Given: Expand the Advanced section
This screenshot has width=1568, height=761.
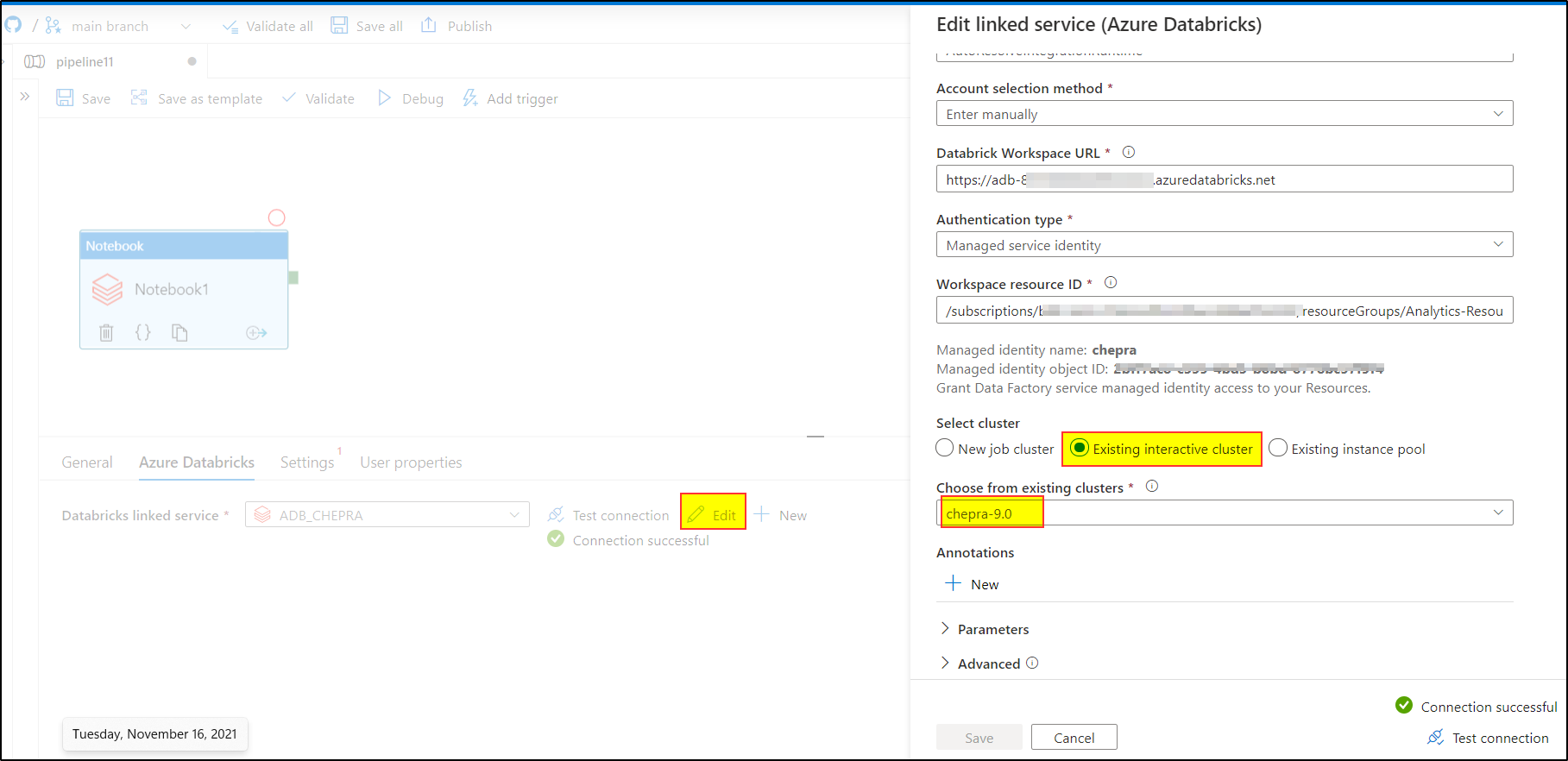Looking at the screenshot, I should (x=979, y=664).
